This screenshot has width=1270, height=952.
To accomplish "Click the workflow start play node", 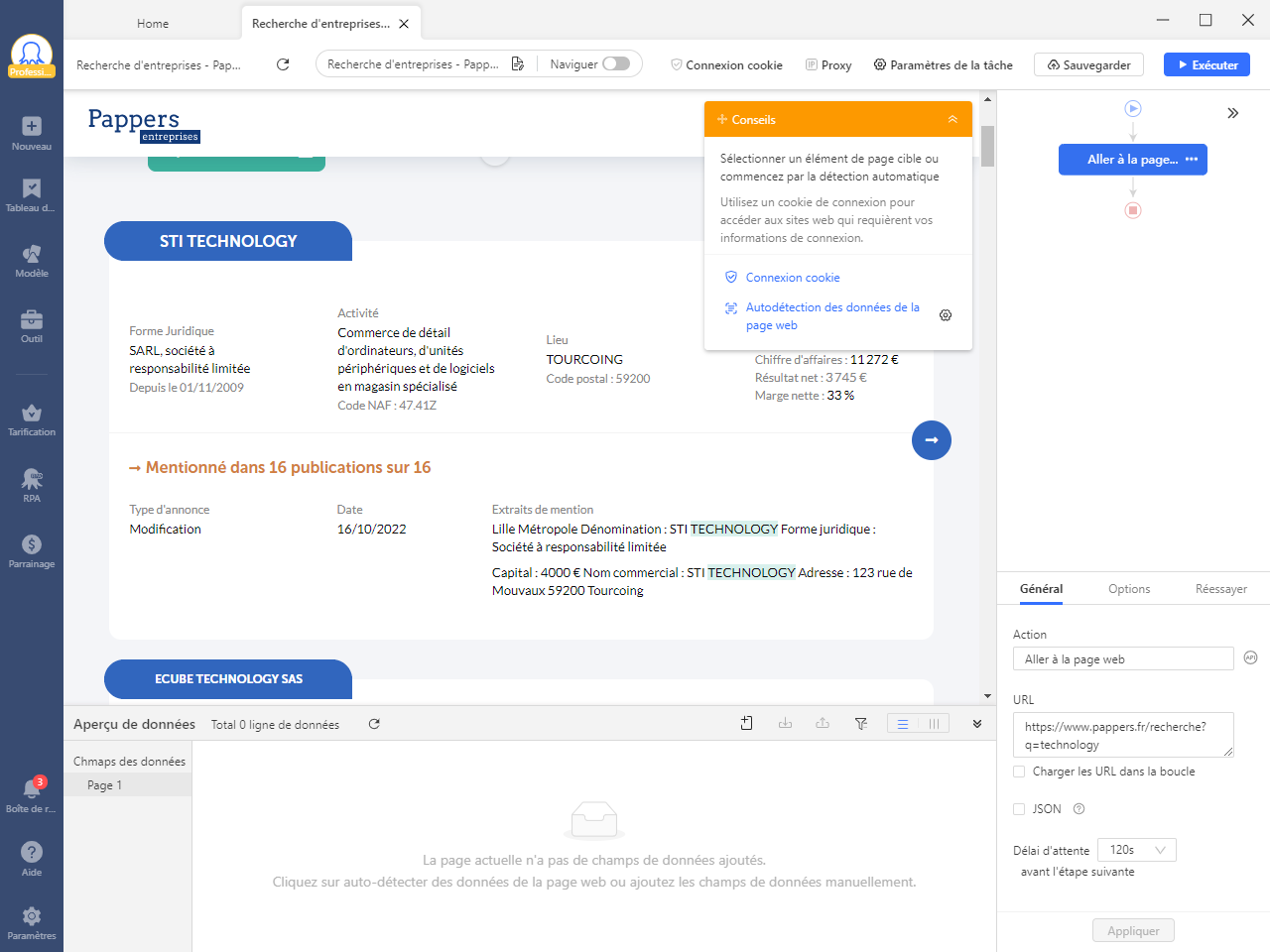I will click(x=1133, y=108).
